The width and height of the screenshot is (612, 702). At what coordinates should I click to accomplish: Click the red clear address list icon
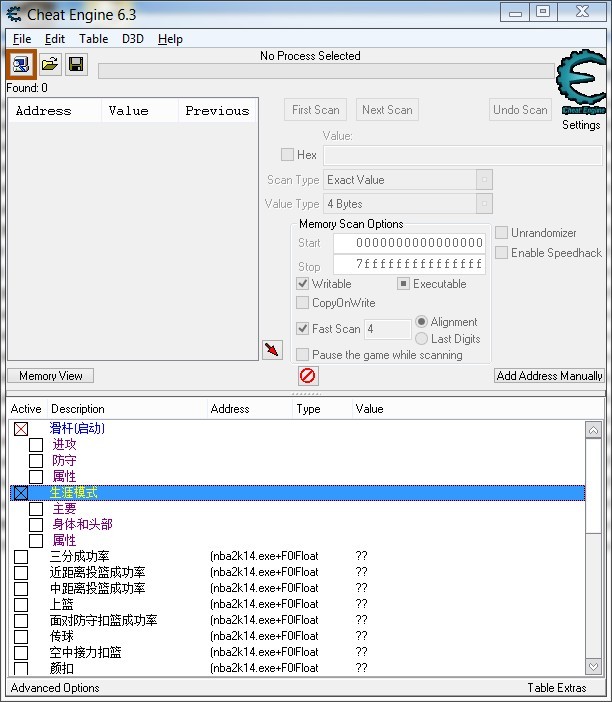click(308, 376)
